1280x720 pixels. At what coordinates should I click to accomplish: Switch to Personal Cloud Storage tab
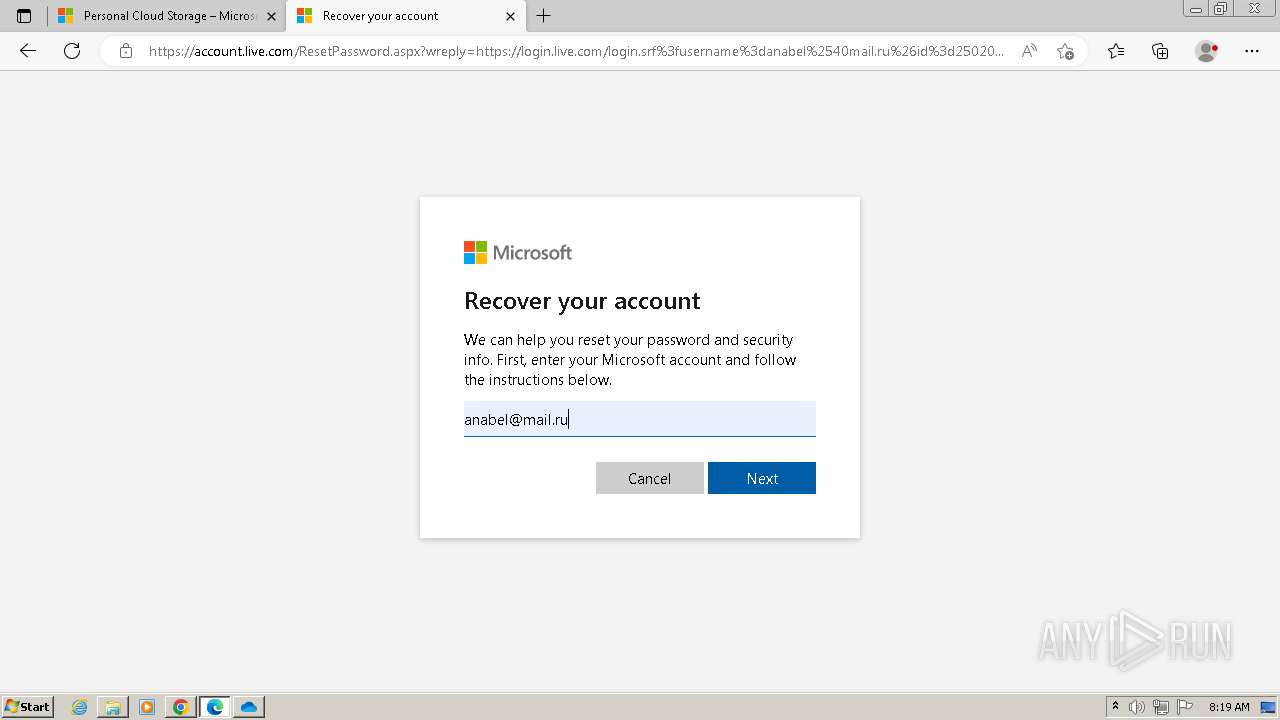pos(166,16)
